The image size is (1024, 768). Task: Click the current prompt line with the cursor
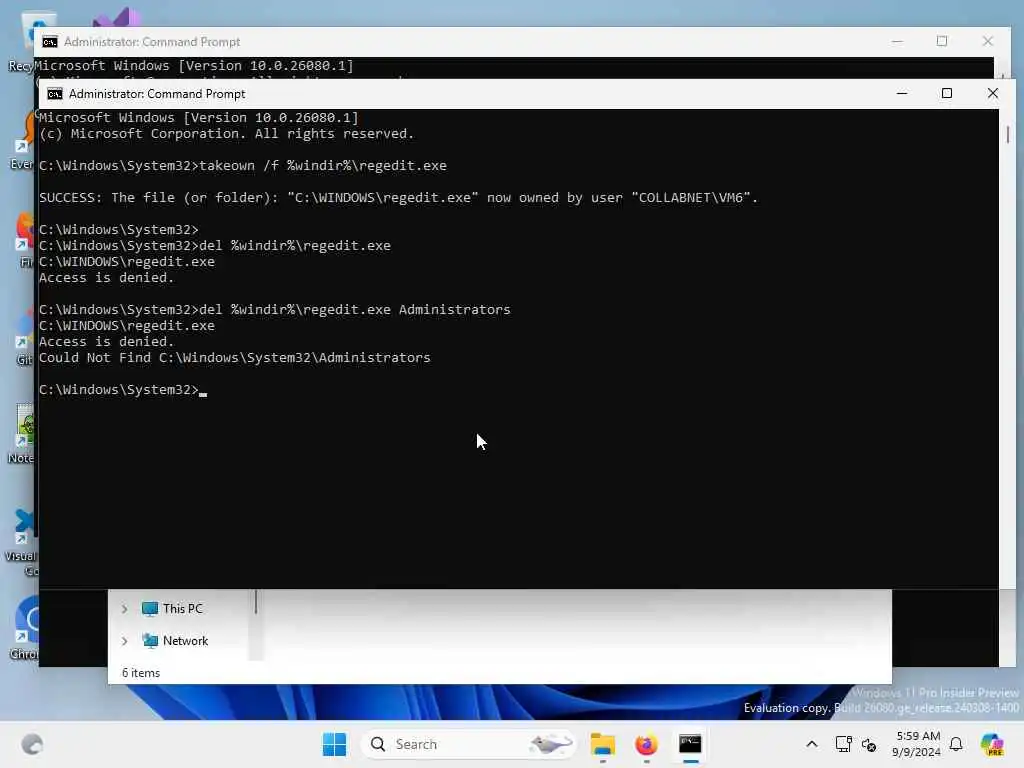123,390
